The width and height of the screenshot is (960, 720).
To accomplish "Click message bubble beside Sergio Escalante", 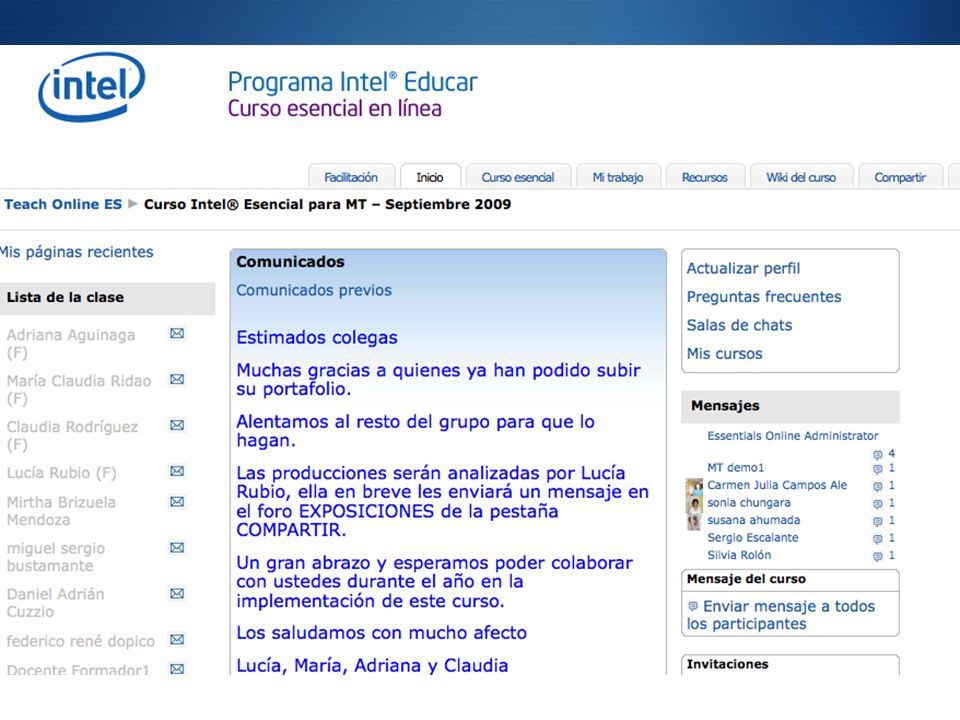I will coord(877,539).
